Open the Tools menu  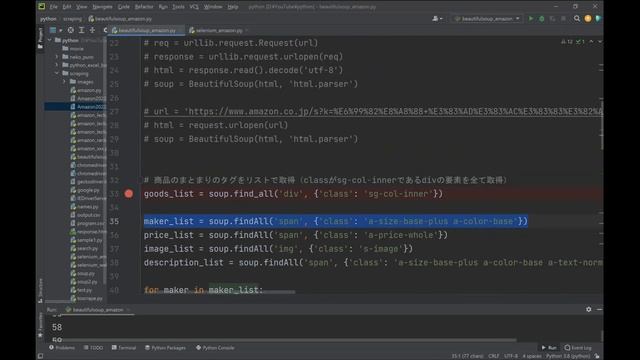tap(178, 7)
